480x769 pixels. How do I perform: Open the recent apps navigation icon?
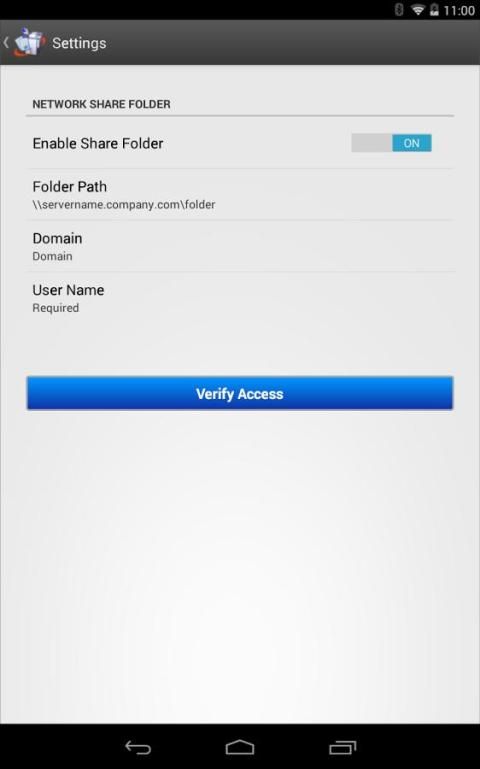pos(342,747)
